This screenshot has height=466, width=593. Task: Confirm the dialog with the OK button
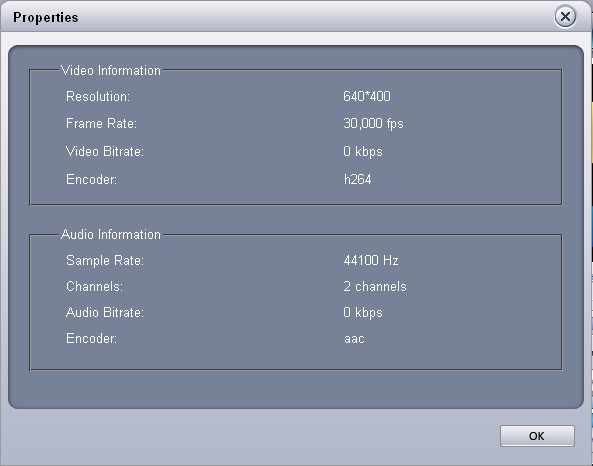click(x=537, y=436)
